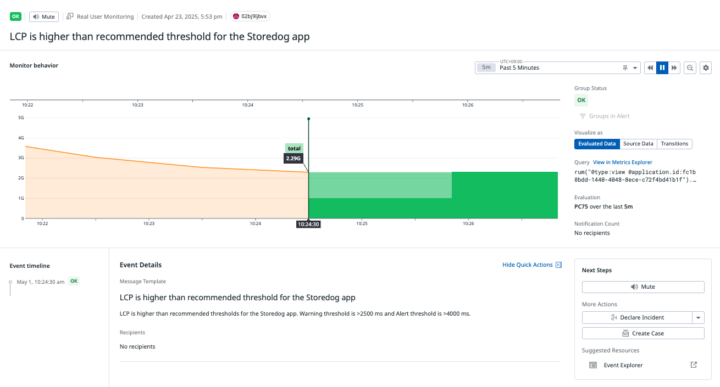The height and width of the screenshot is (387, 720).
Task: Open Event Explorer external link icon
Action: click(693, 365)
